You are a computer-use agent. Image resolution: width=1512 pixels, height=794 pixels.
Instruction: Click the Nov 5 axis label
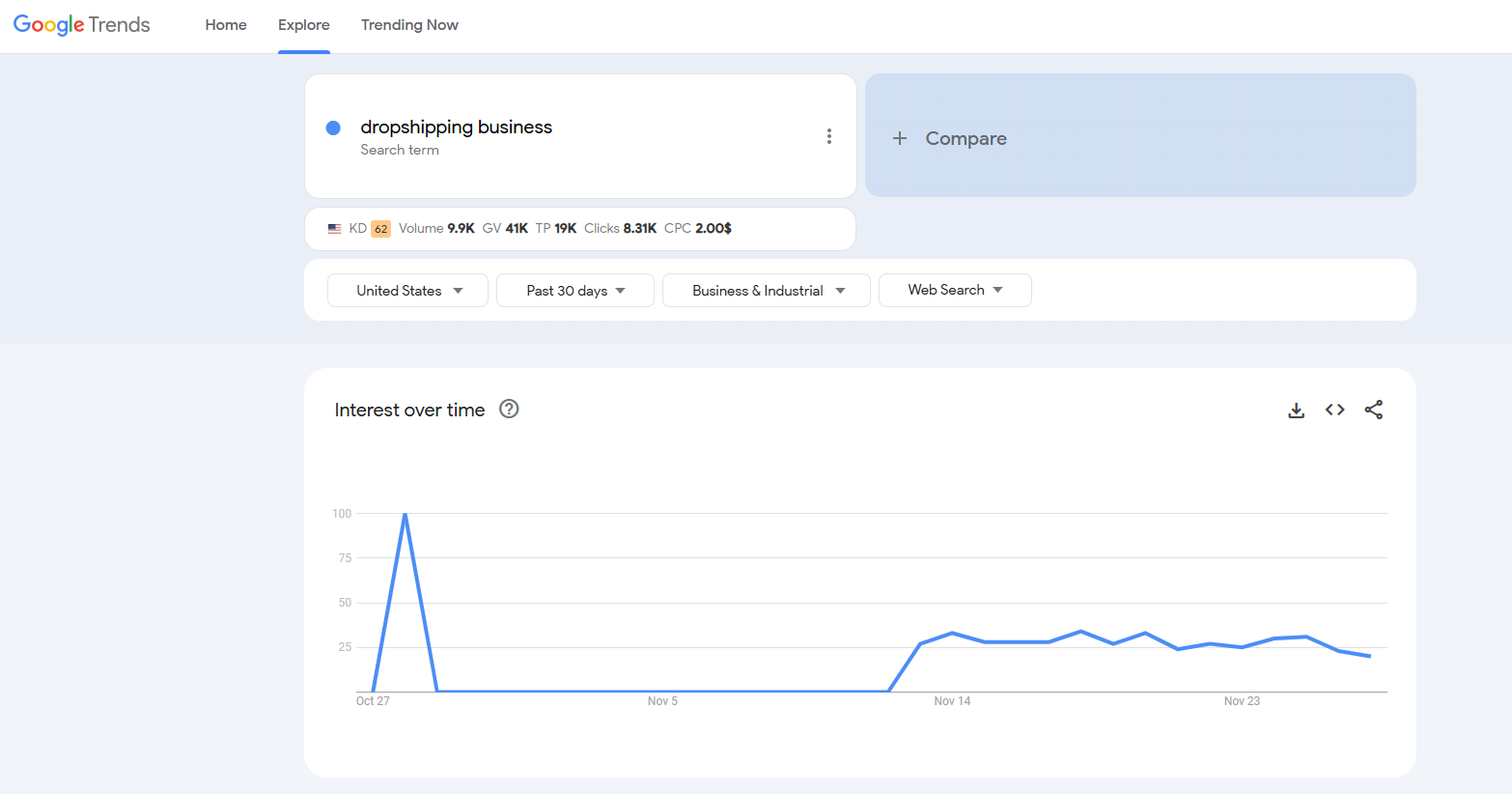point(662,701)
